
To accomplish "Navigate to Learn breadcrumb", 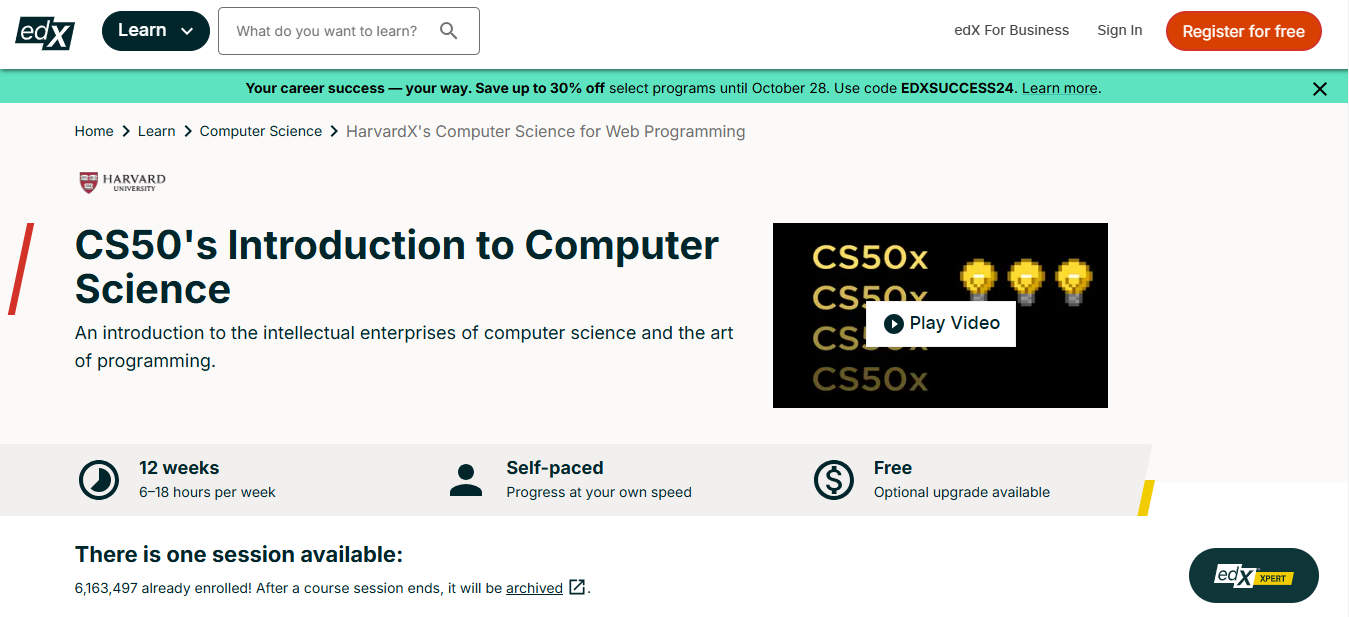I will [x=156, y=131].
